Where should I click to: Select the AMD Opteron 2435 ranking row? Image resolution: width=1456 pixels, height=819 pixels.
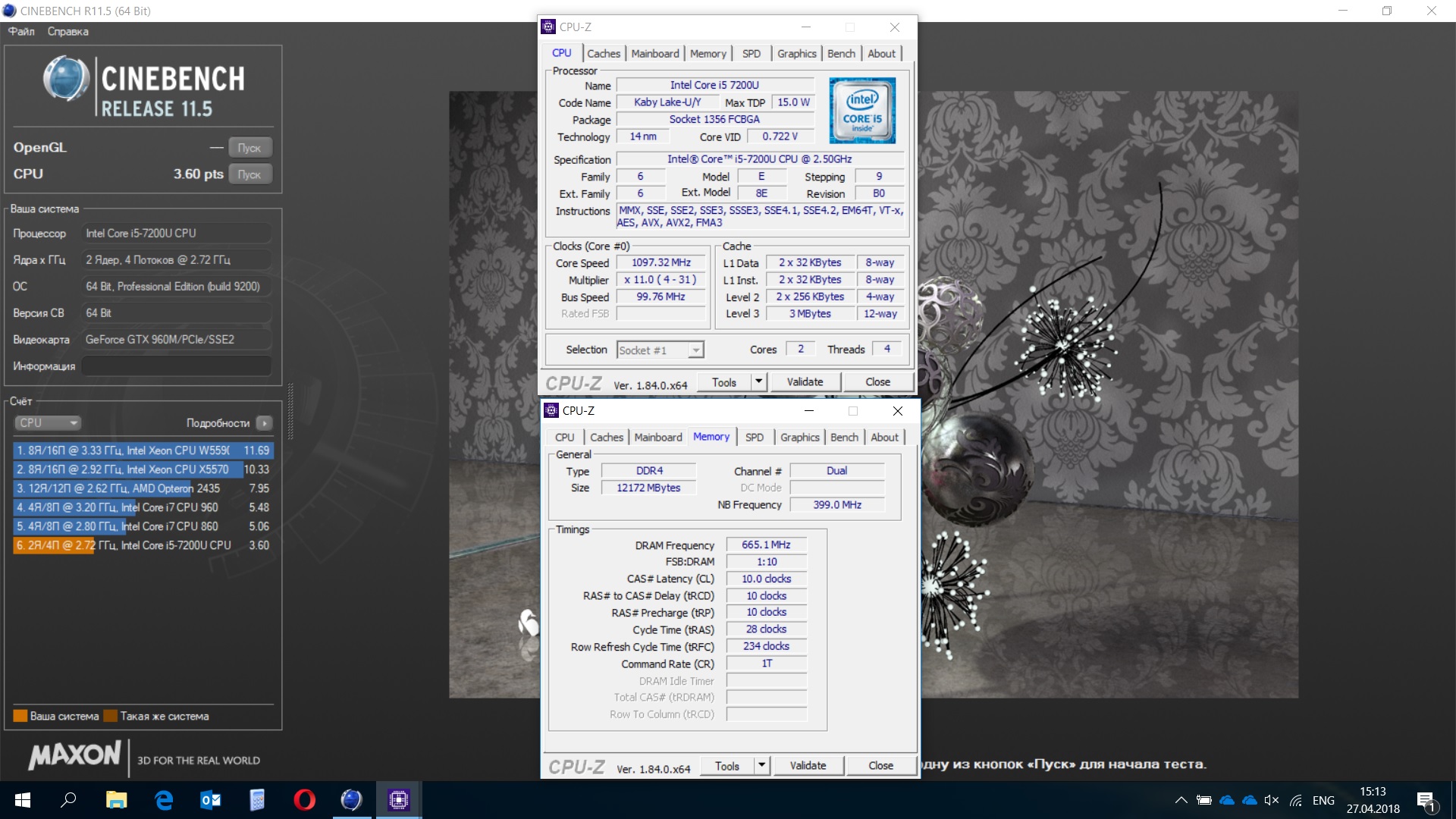click(x=143, y=488)
